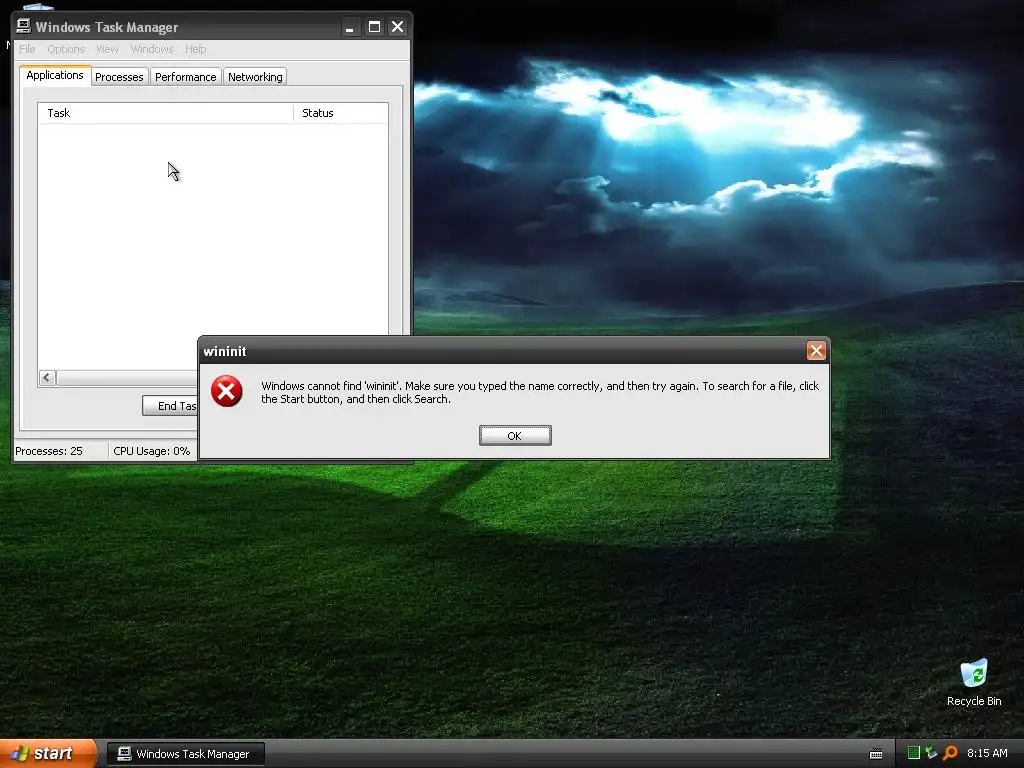Open the File menu in Task Manager
Image resolution: width=1024 pixels, height=768 pixels.
pos(27,49)
